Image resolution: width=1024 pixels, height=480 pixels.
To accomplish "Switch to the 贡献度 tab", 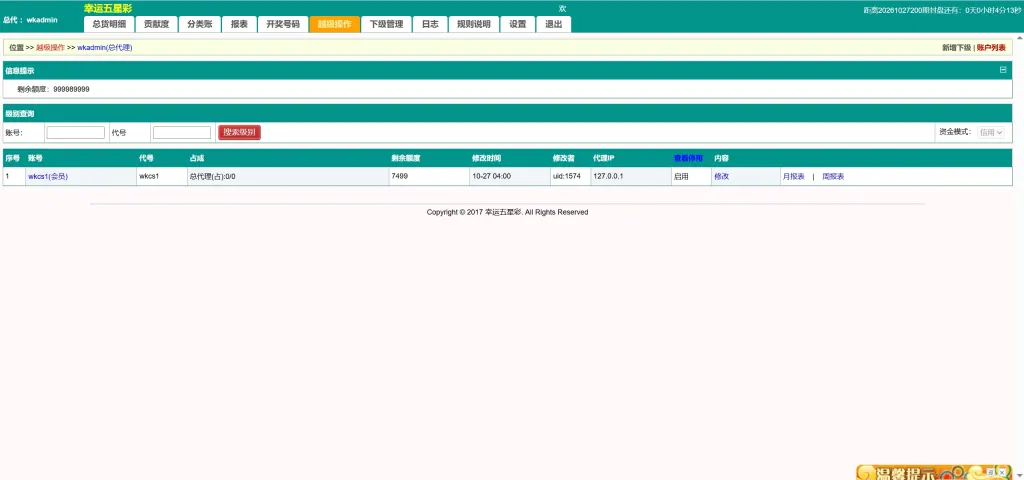I will [x=157, y=24].
